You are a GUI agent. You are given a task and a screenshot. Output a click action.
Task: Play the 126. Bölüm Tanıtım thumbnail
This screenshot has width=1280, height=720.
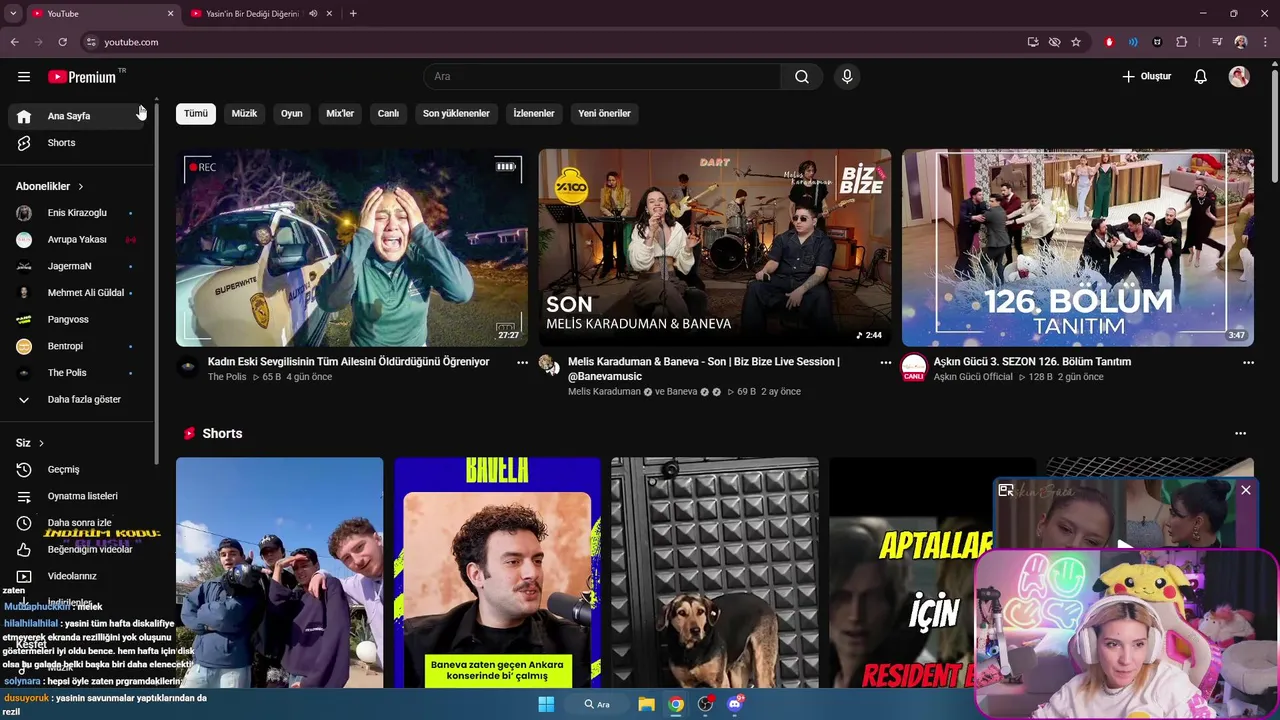pyautogui.click(x=1078, y=248)
